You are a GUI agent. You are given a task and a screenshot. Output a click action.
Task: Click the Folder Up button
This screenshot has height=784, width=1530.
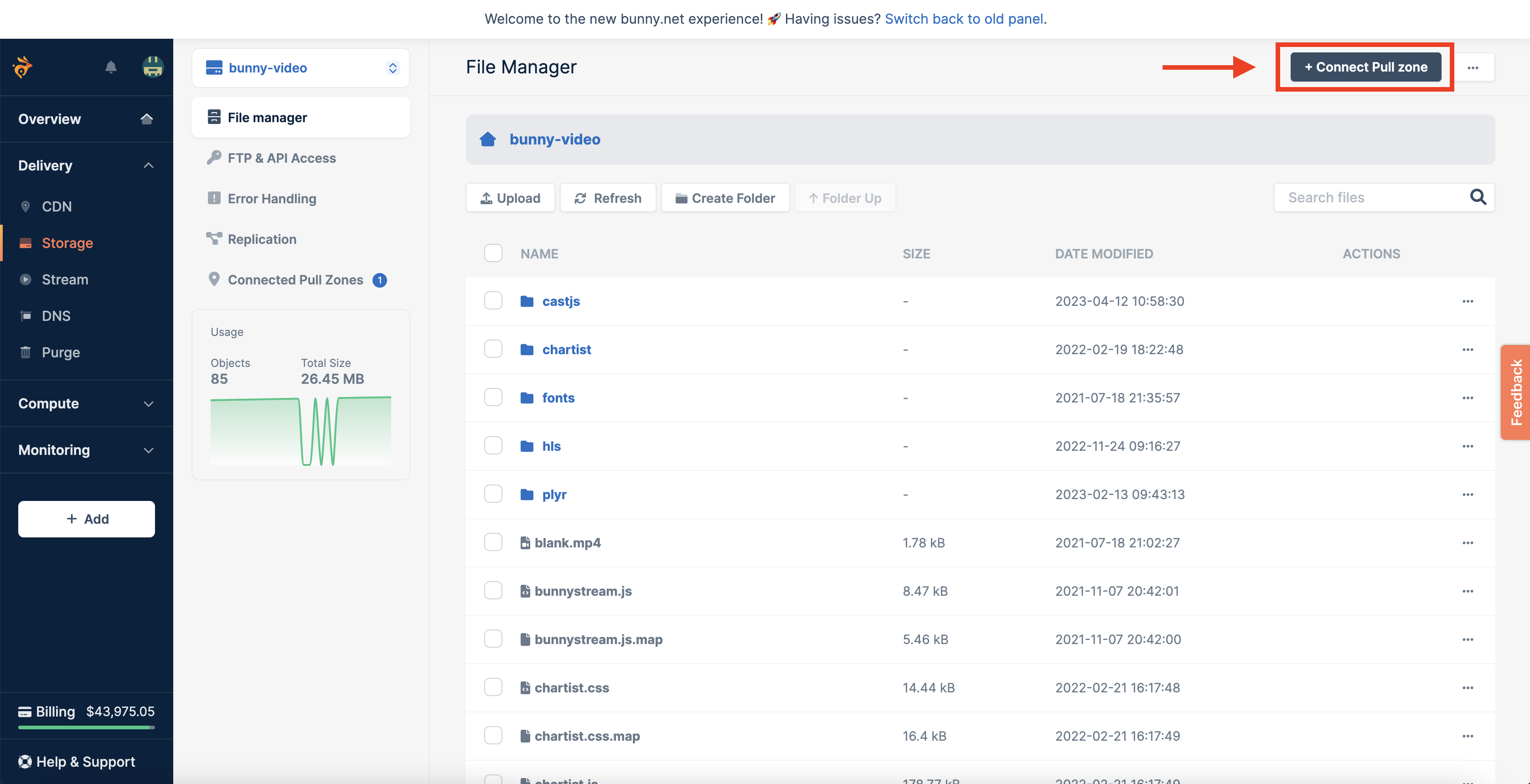[x=845, y=198]
